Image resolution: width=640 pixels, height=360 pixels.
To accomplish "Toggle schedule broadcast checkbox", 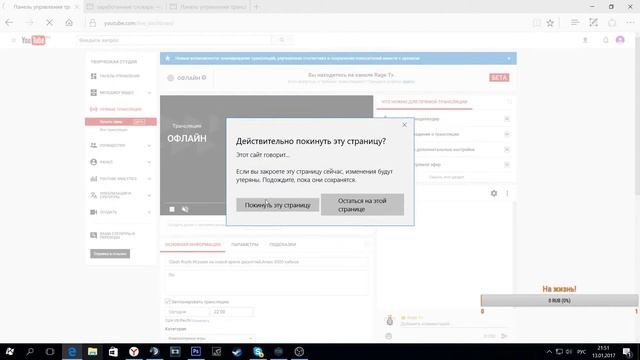I will pos(168,301).
